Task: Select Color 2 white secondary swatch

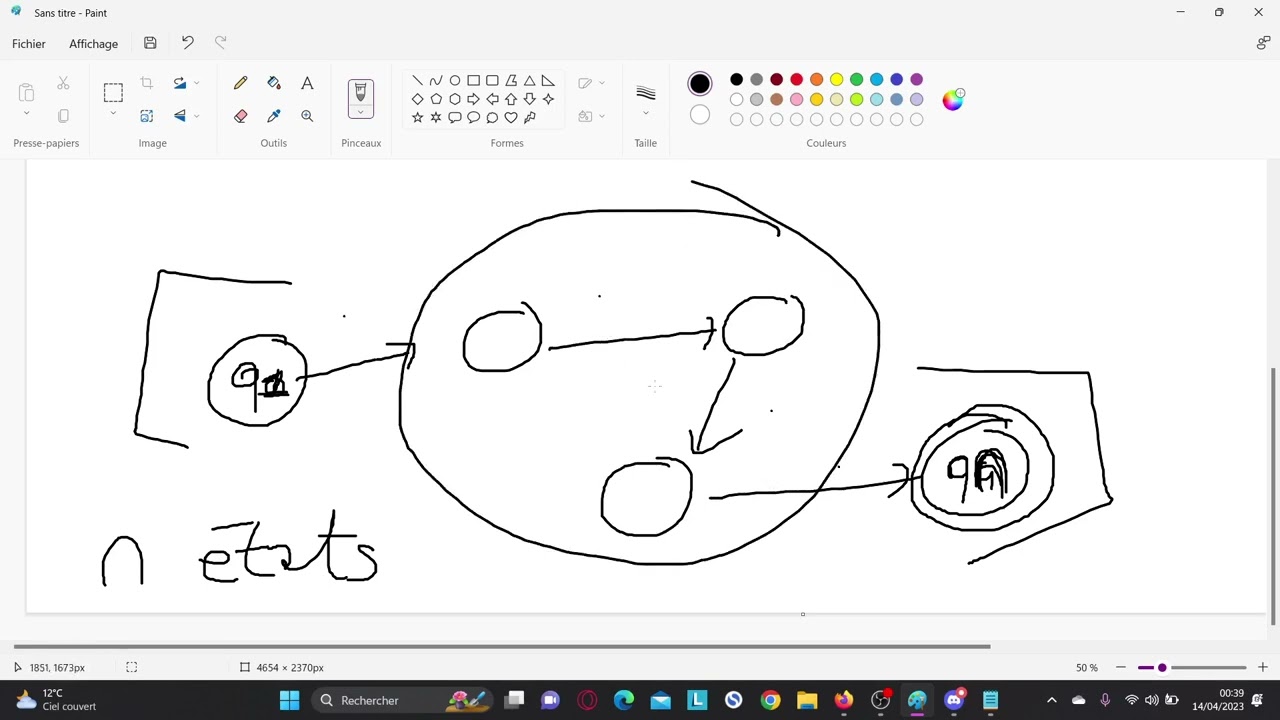Action: [x=700, y=116]
